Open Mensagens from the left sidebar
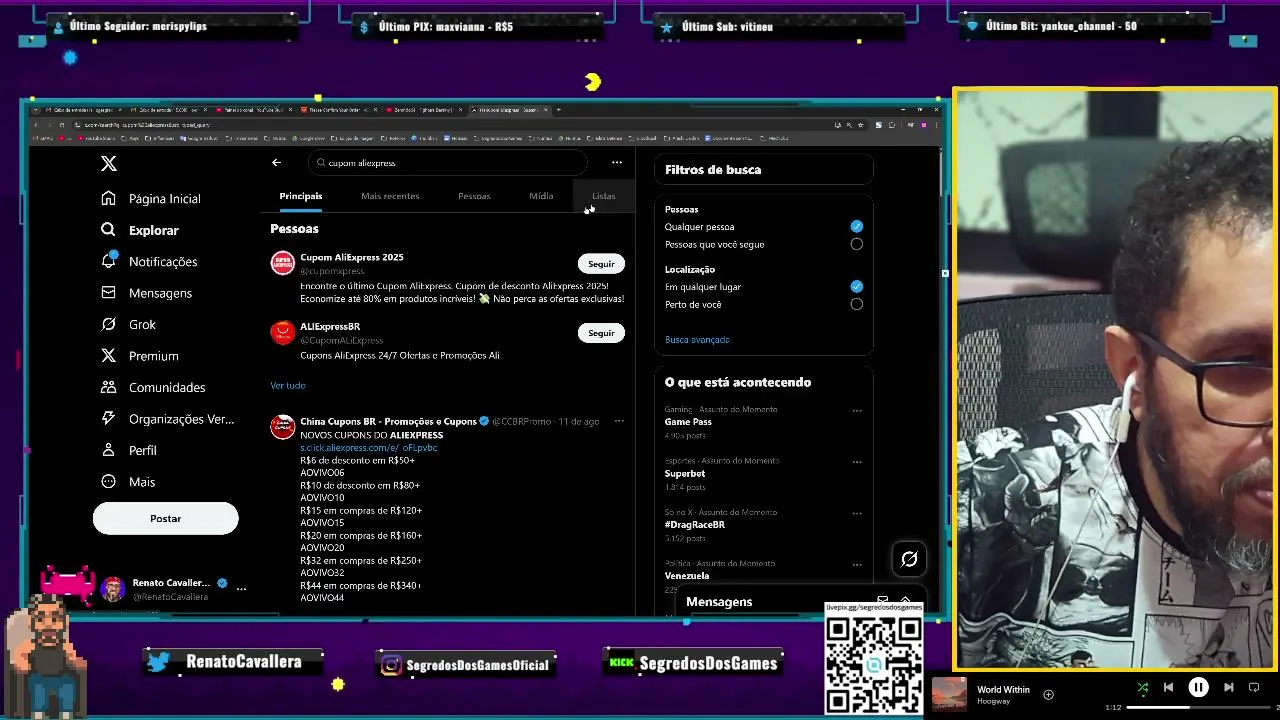Viewport: 1280px width, 720px height. tap(146, 293)
